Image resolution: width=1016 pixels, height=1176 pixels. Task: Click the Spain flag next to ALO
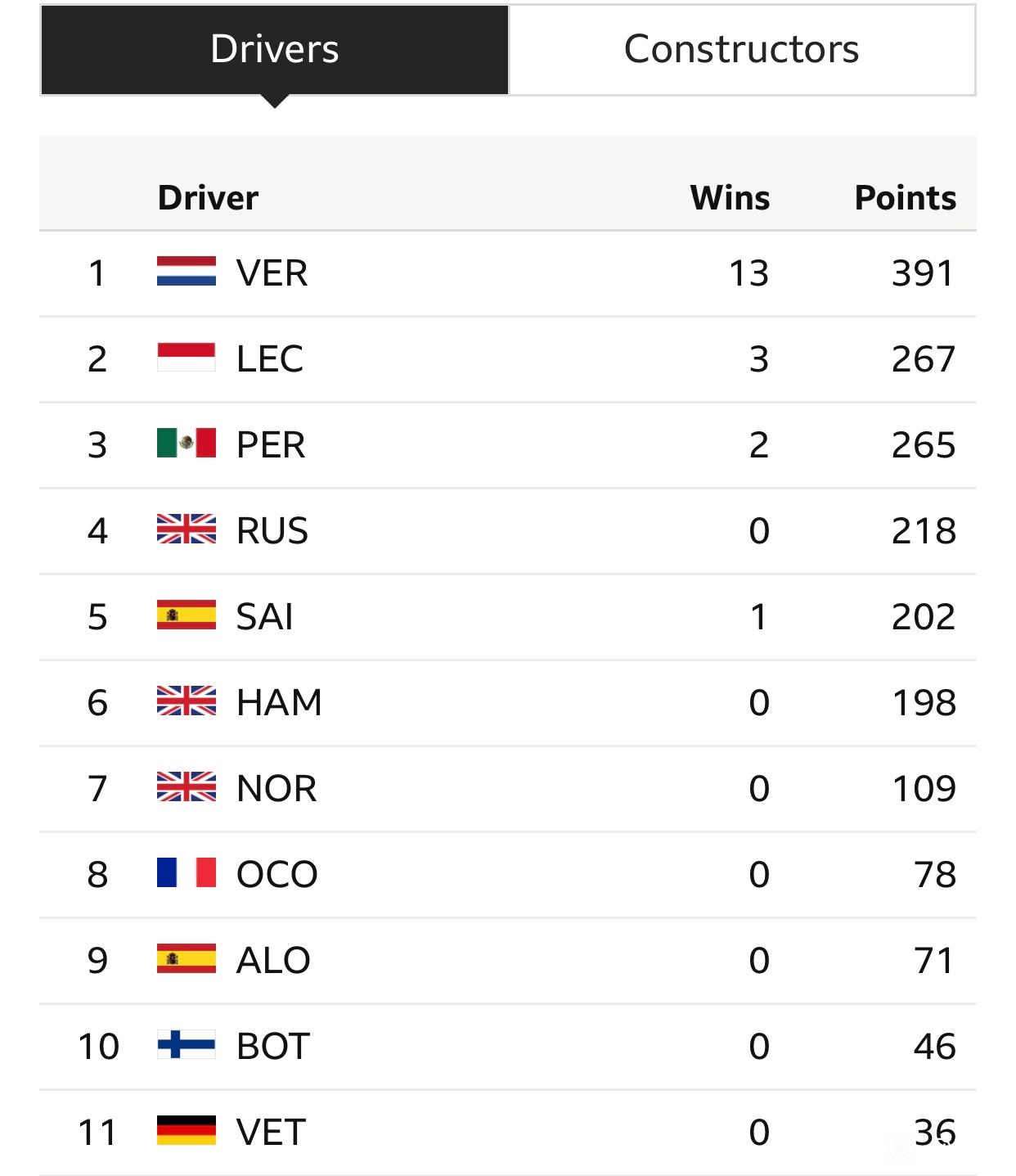click(x=187, y=959)
